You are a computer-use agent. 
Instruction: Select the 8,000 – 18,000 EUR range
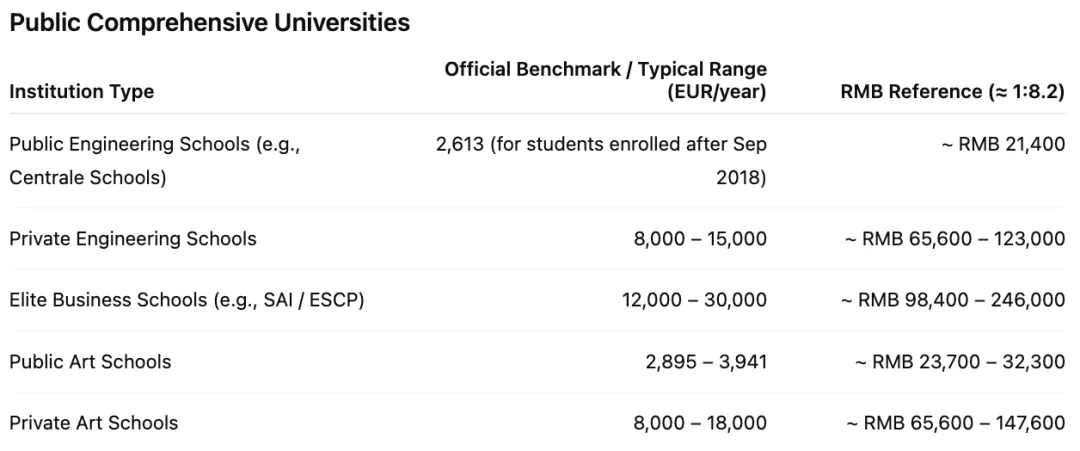(700, 423)
